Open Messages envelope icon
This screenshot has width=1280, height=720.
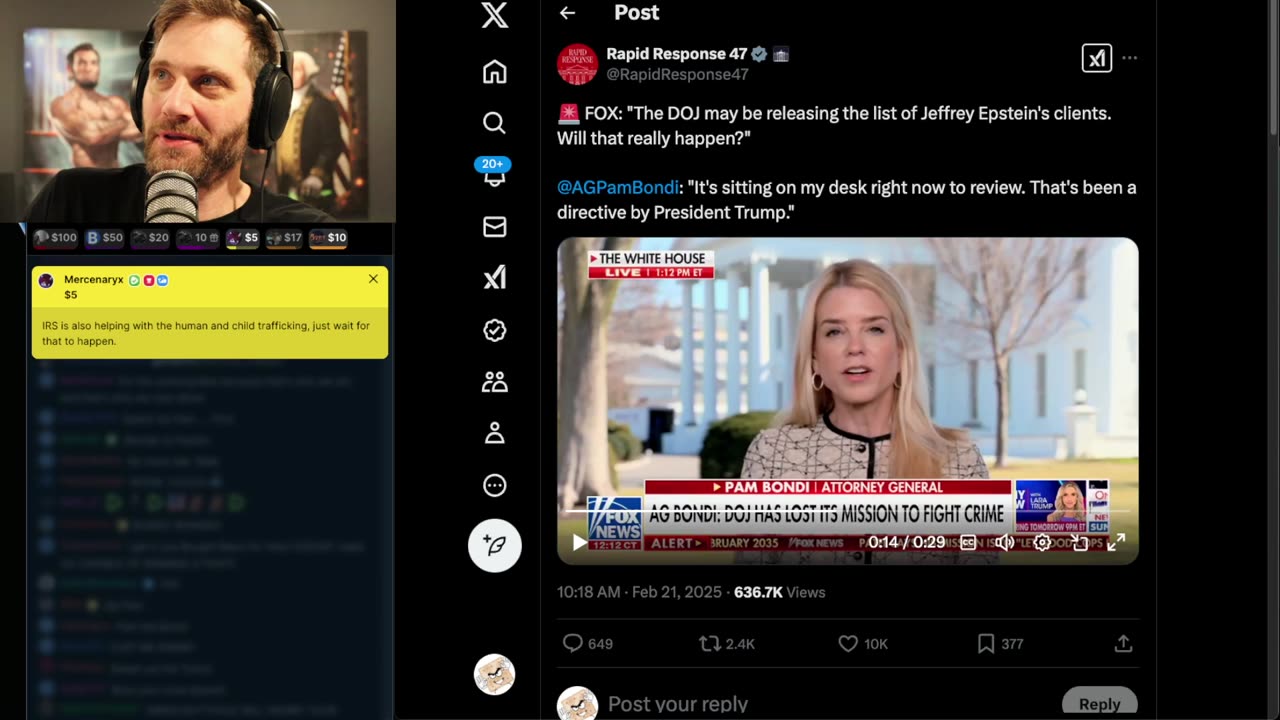(494, 227)
